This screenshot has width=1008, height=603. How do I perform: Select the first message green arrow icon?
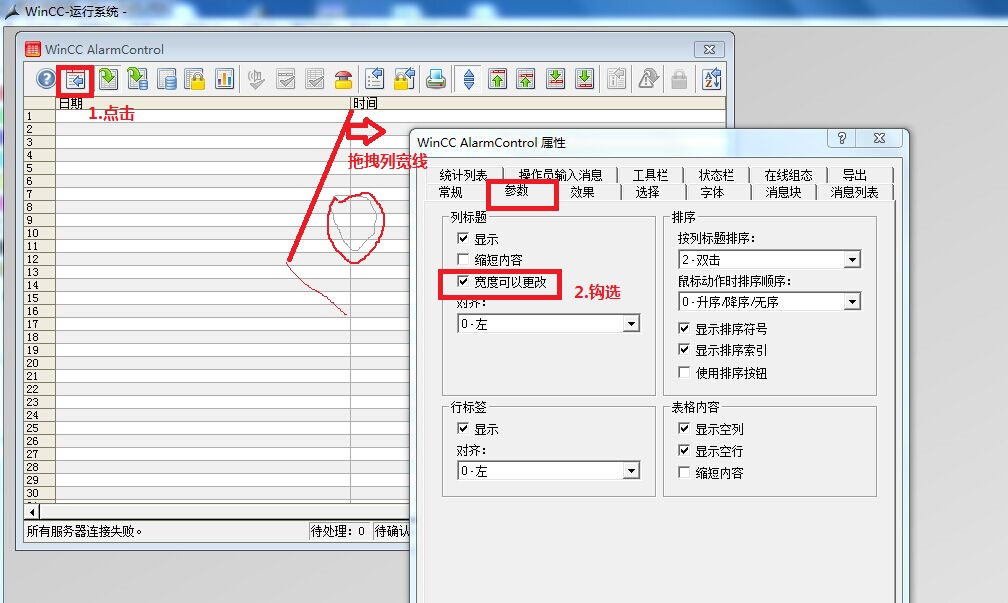[x=498, y=79]
